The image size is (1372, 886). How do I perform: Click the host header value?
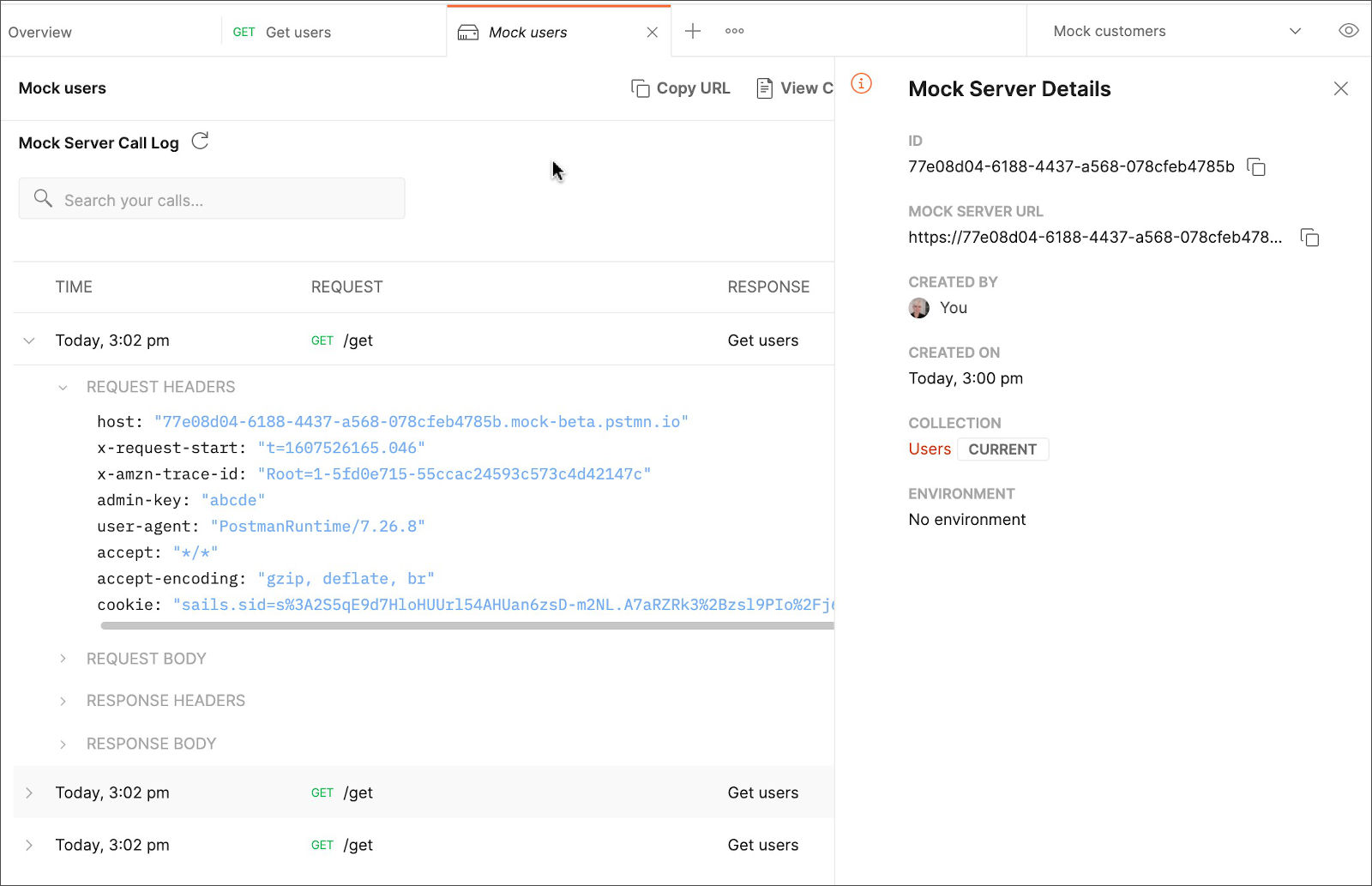click(x=421, y=422)
